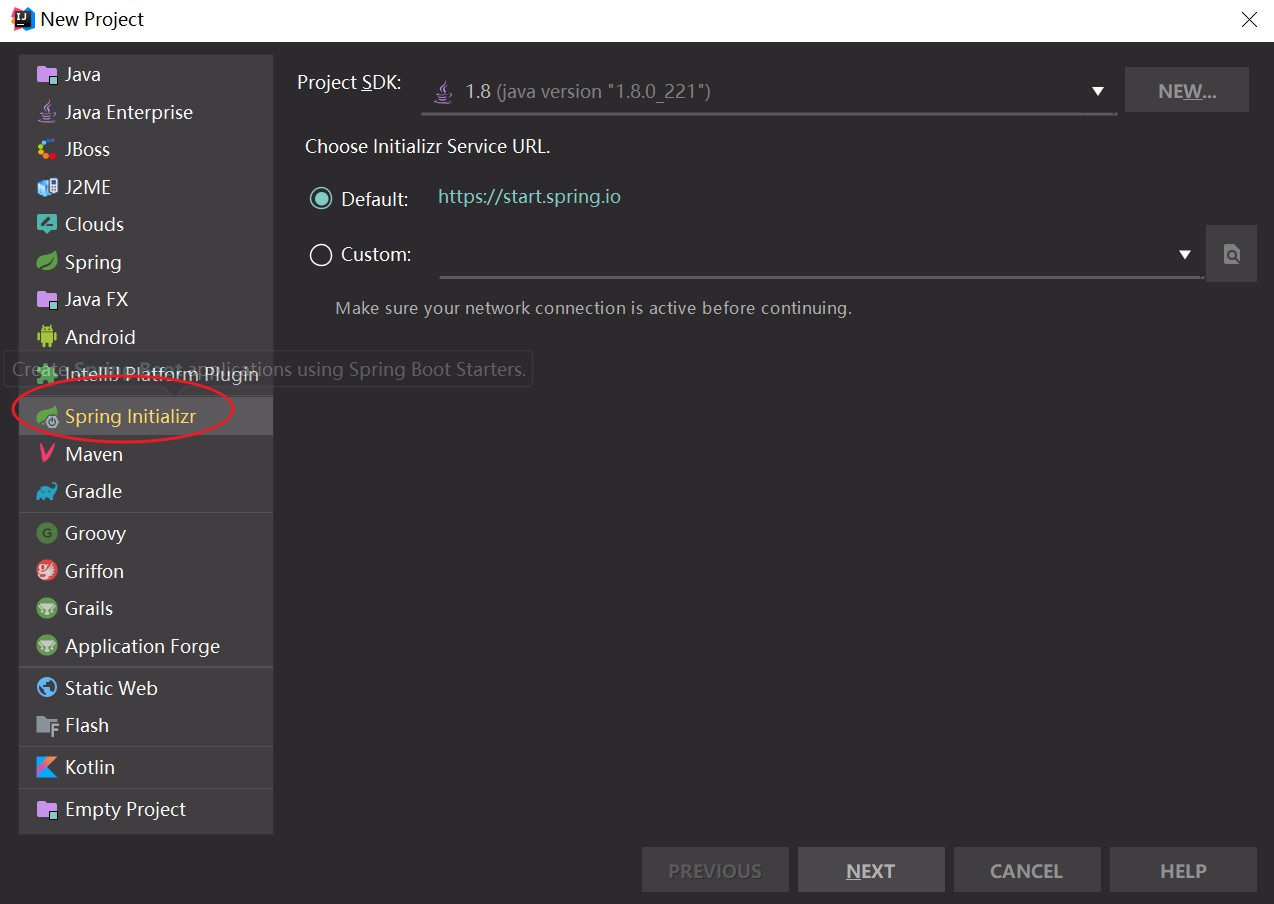Choose the Java Enterprise icon
The image size is (1274, 904).
point(47,112)
